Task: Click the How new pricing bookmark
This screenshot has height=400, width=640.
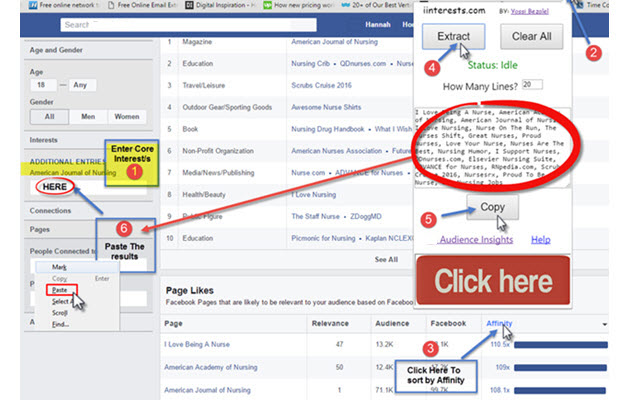Action: [298, 5]
